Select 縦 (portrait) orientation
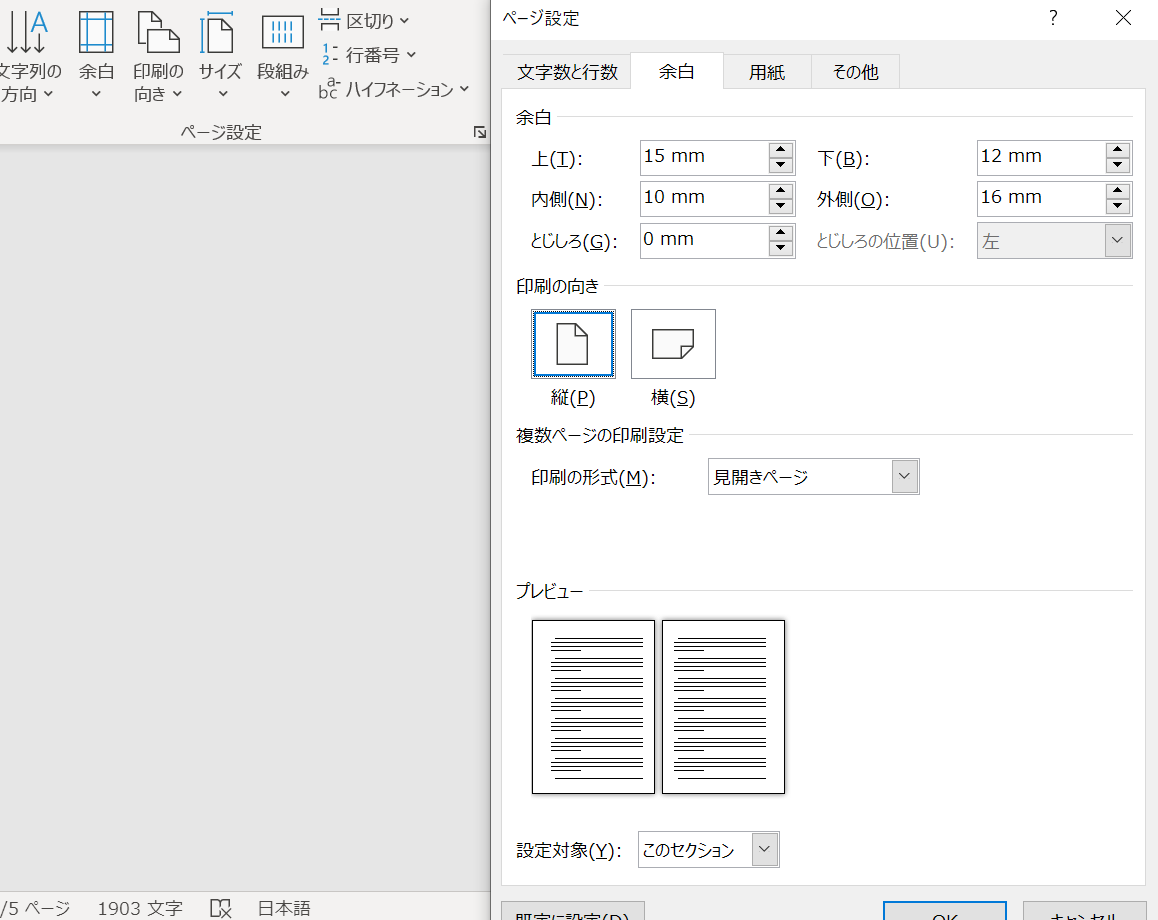This screenshot has width=1158, height=920. [573, 343]
